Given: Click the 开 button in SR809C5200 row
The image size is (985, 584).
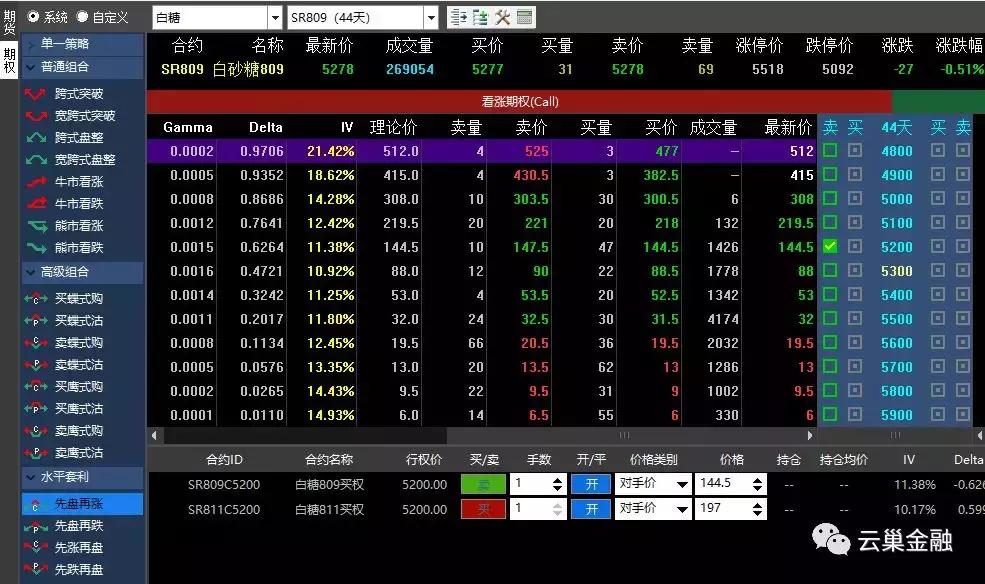Looking at the screenshot, I should [591, 484].
